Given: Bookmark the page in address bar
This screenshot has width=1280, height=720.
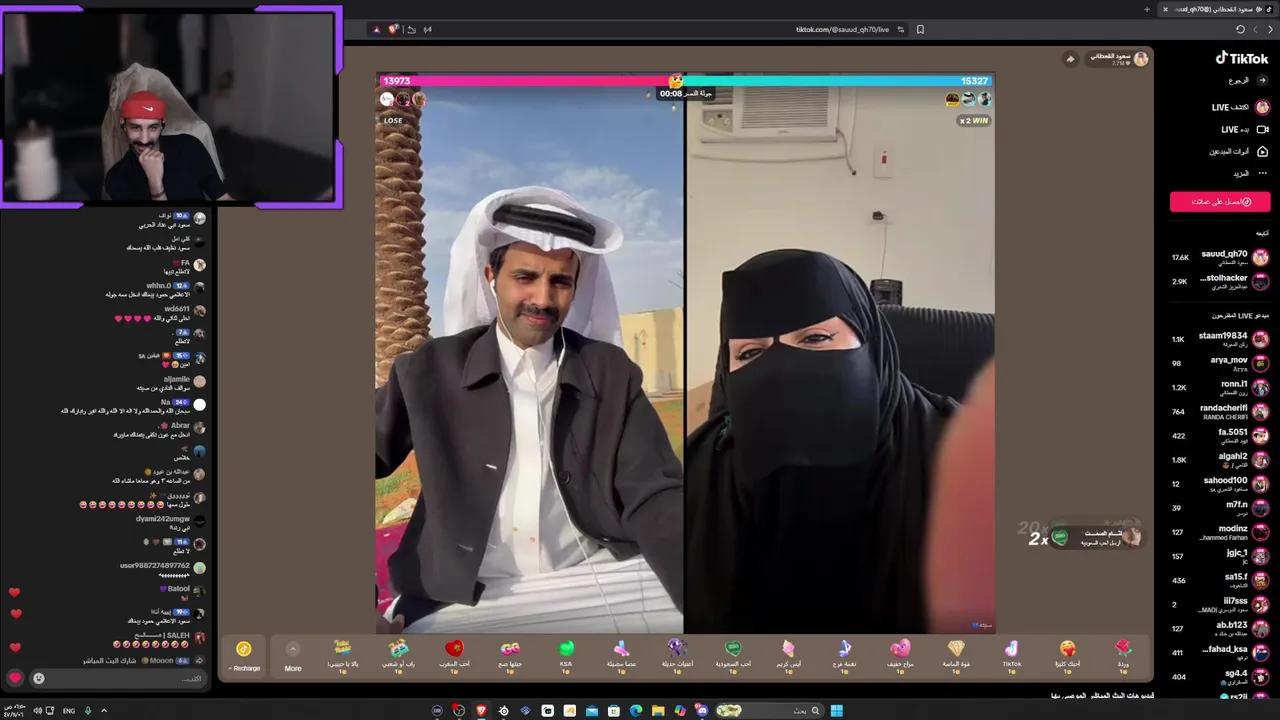Looking at the screenshot, I should coord(920,29).
